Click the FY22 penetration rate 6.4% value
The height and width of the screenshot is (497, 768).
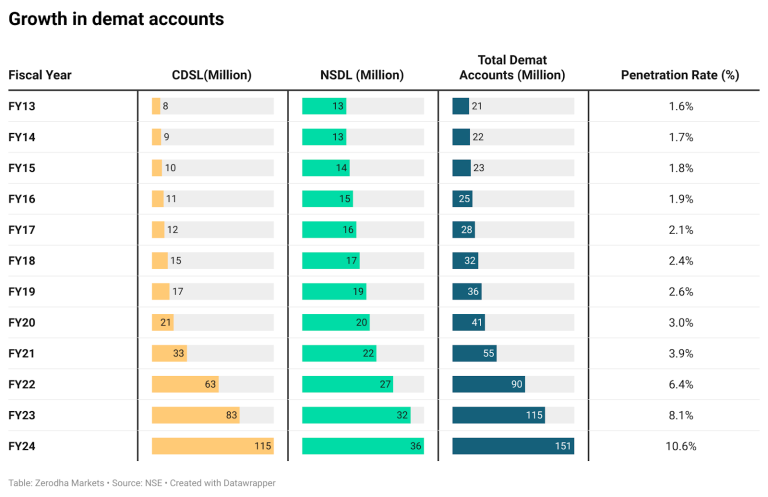[x=680, y=384]
